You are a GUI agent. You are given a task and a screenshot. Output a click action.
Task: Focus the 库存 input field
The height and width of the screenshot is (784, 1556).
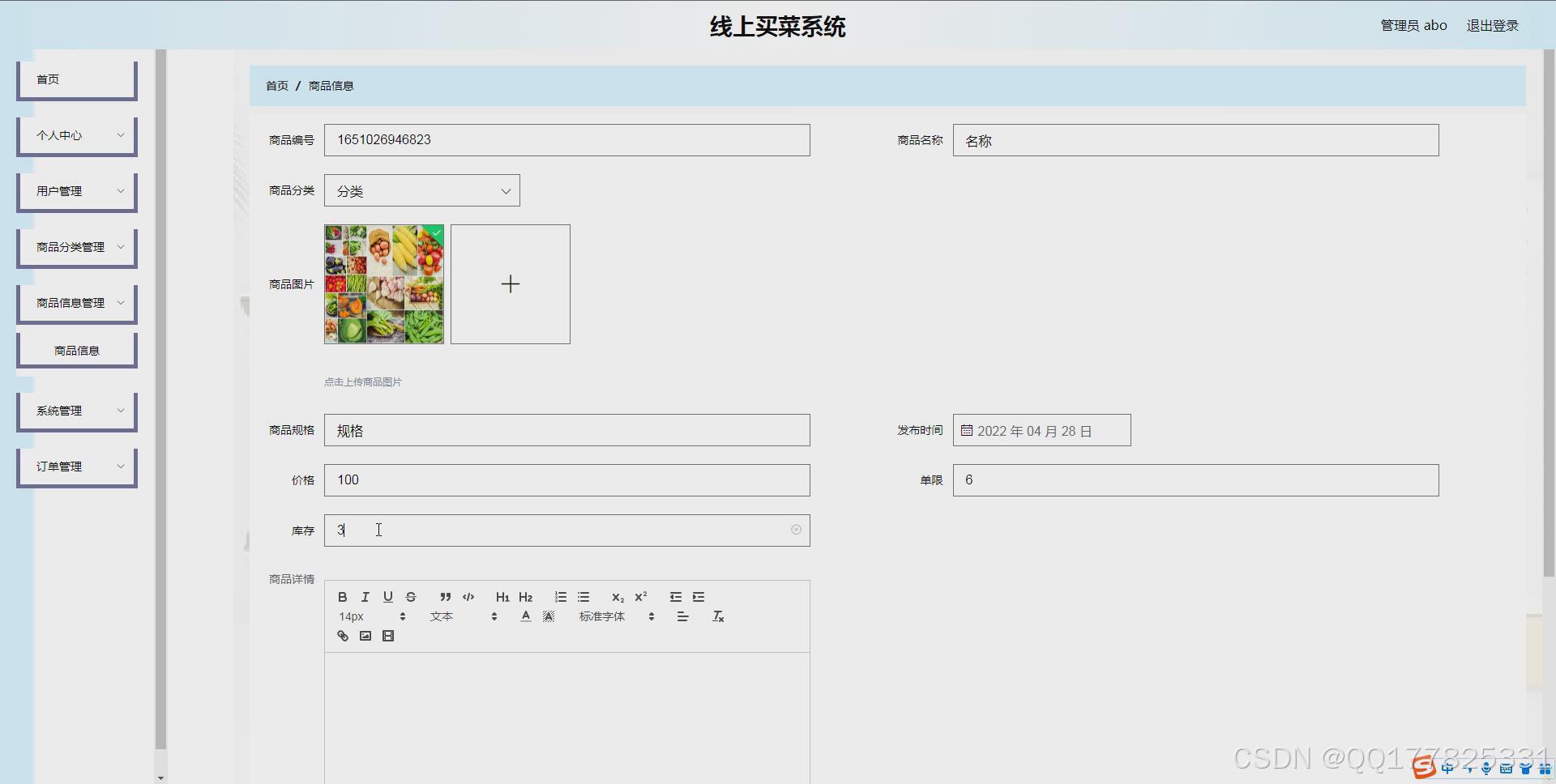click(x=567, y=530)
